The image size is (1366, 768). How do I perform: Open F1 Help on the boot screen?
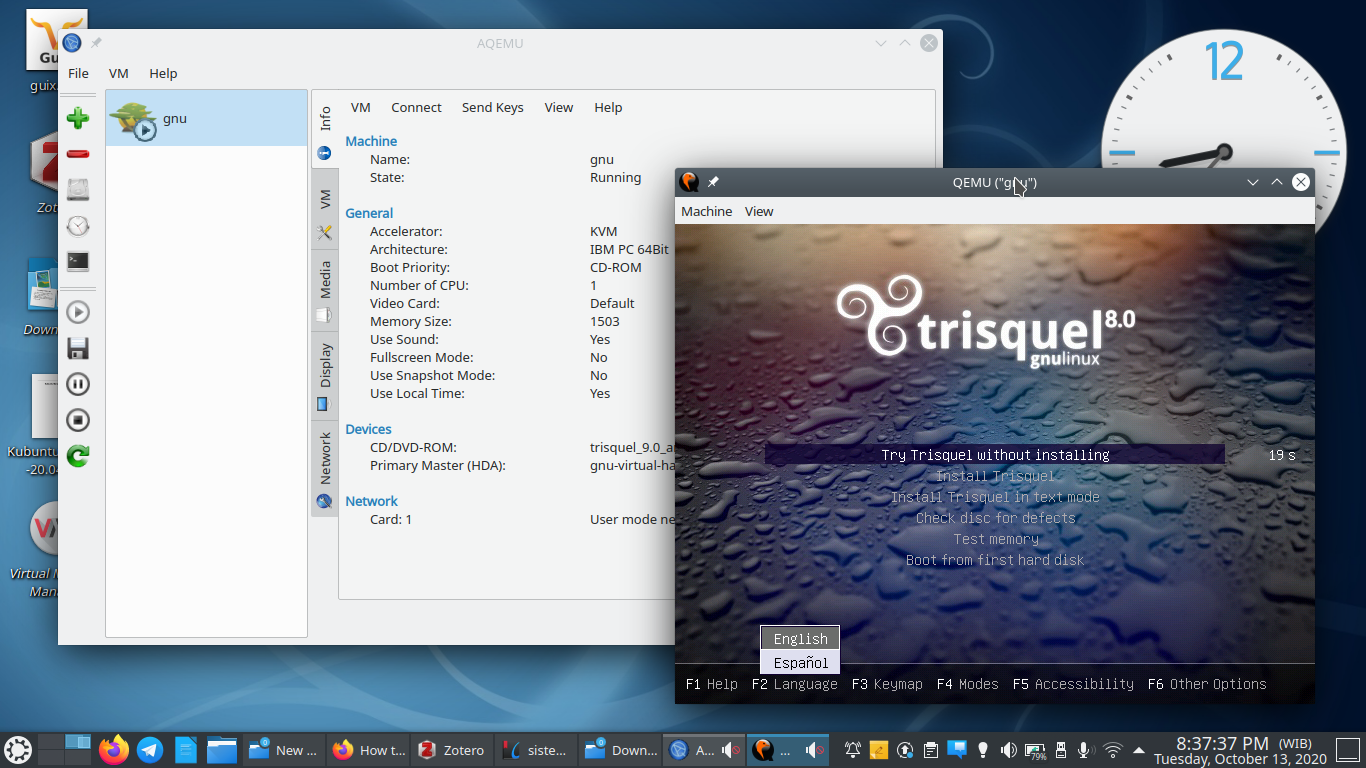tap(712, 684)
